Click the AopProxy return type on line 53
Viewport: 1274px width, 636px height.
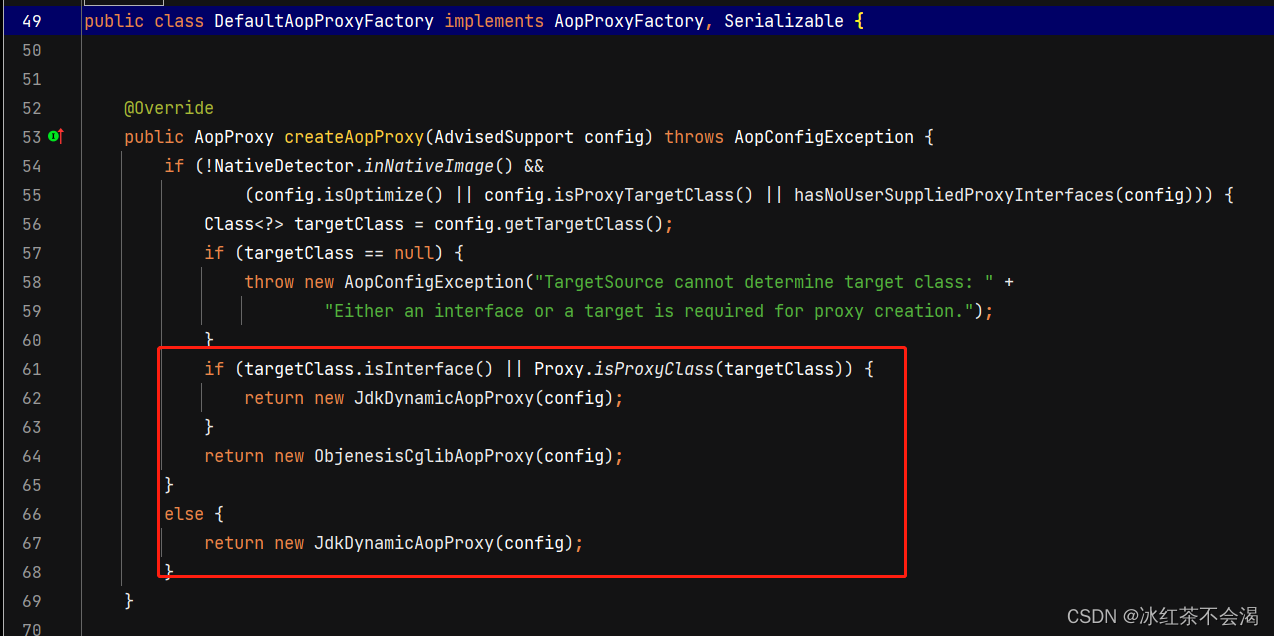pyautogui.click(x=234, y=137)
